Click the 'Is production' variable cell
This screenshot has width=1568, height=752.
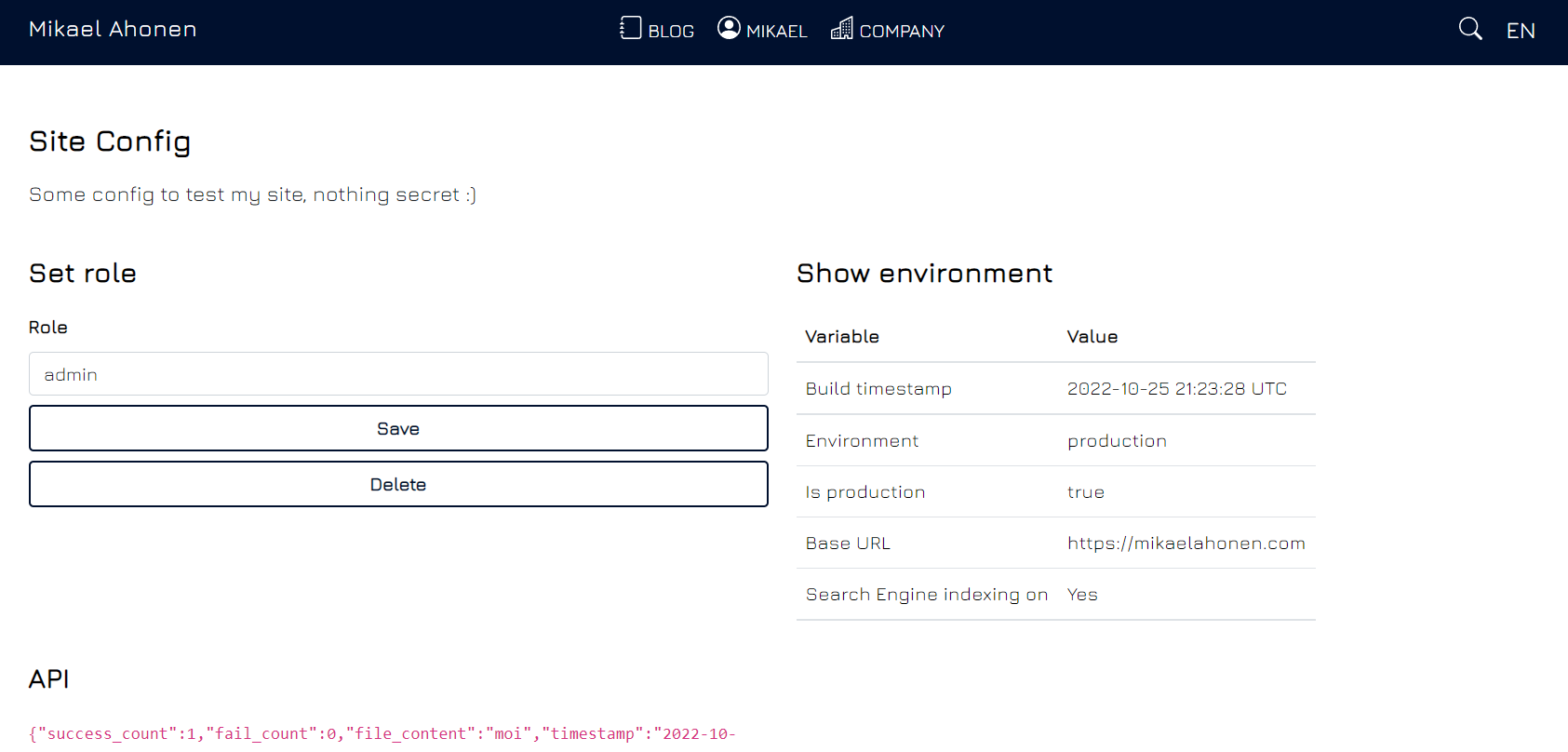[x=865, y=492]
